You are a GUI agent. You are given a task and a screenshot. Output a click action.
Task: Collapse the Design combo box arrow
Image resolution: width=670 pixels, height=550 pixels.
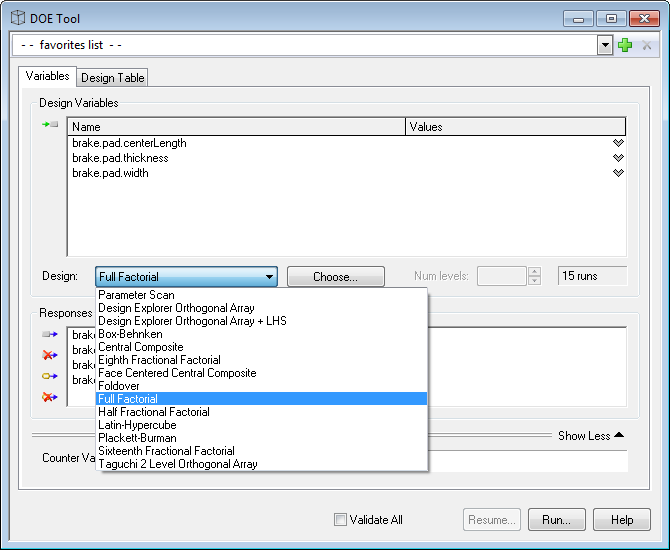click(x=269, y=277)
